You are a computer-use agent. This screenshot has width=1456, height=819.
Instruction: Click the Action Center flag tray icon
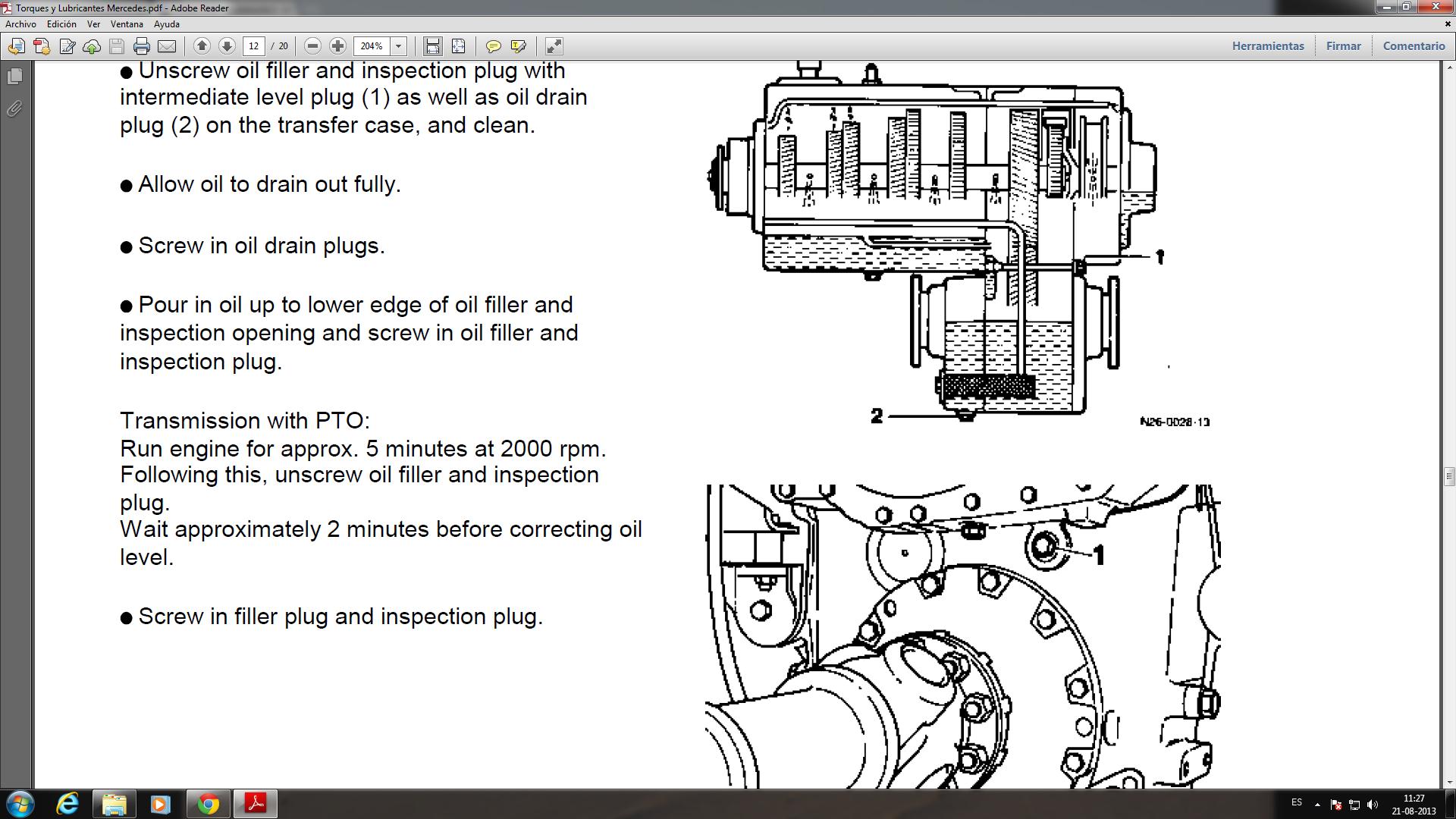click(x=1335, y=805)
